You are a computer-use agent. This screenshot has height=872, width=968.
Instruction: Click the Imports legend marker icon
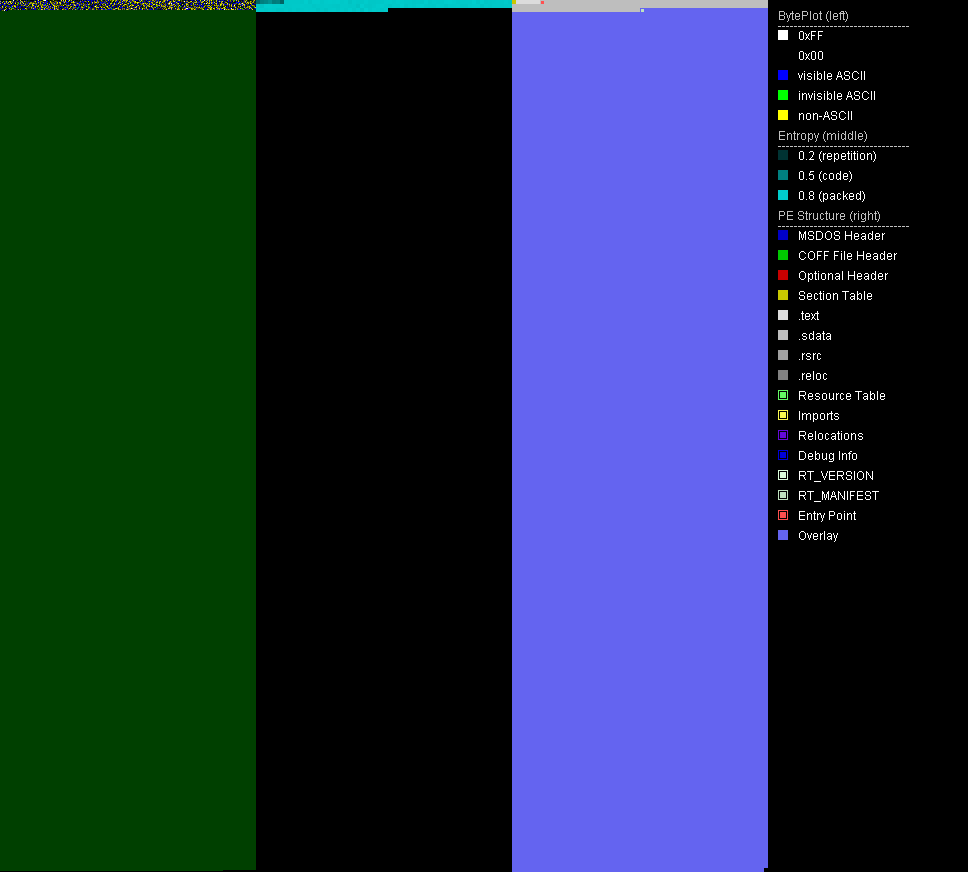point(783,415)
